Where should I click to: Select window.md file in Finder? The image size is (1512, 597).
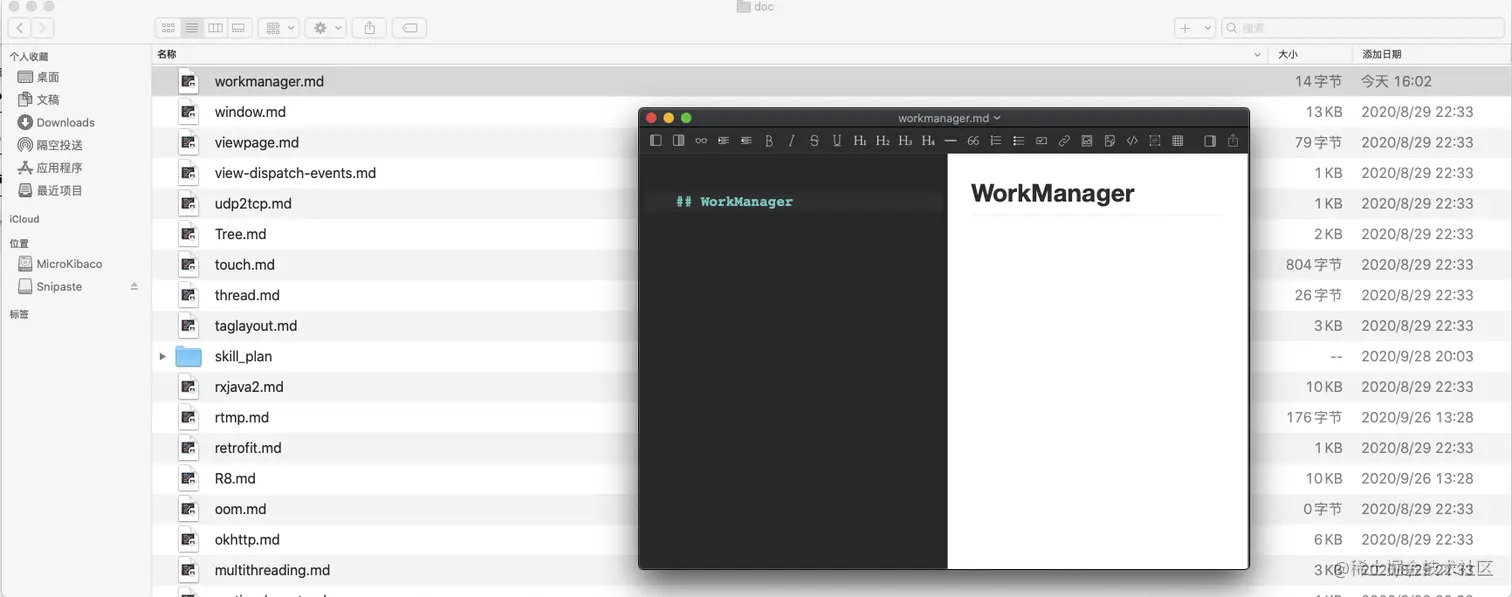tap(250, 112)
